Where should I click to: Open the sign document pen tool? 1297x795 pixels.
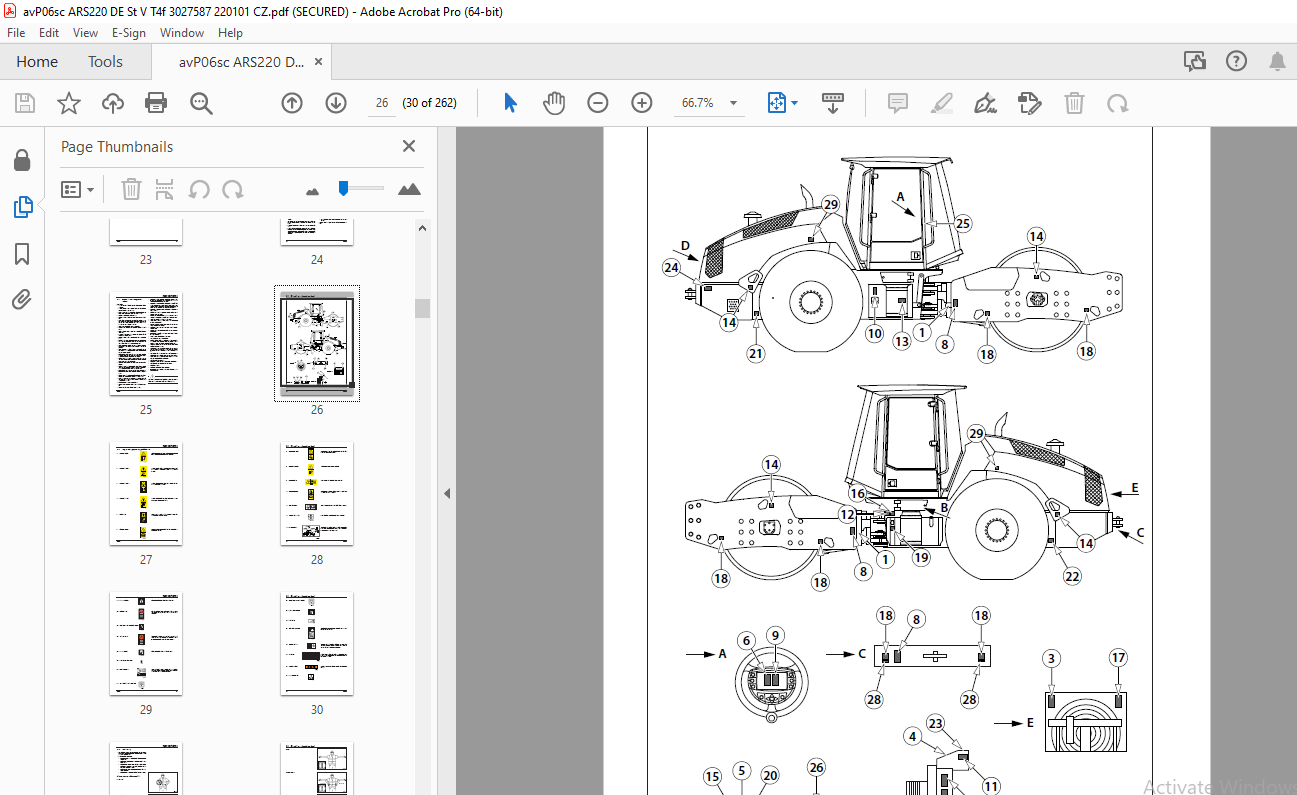[x=985, y=103]
